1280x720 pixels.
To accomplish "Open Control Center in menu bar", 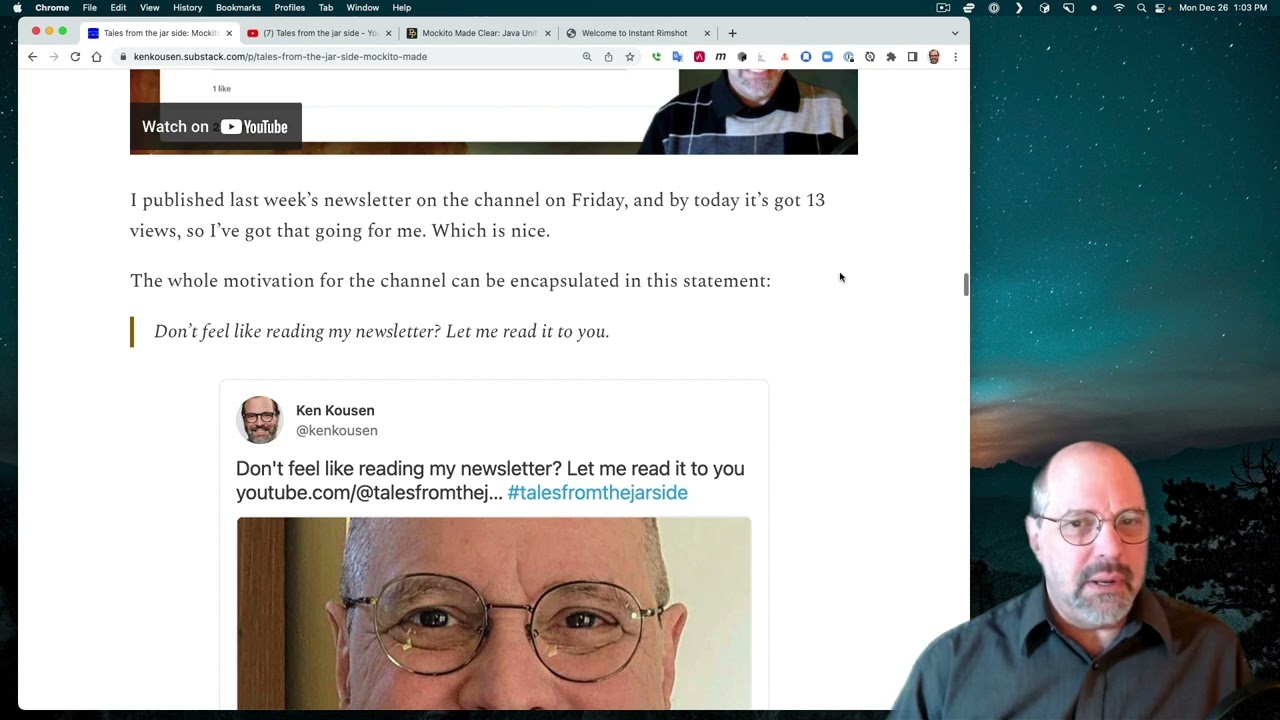I will click(1161, 7).
